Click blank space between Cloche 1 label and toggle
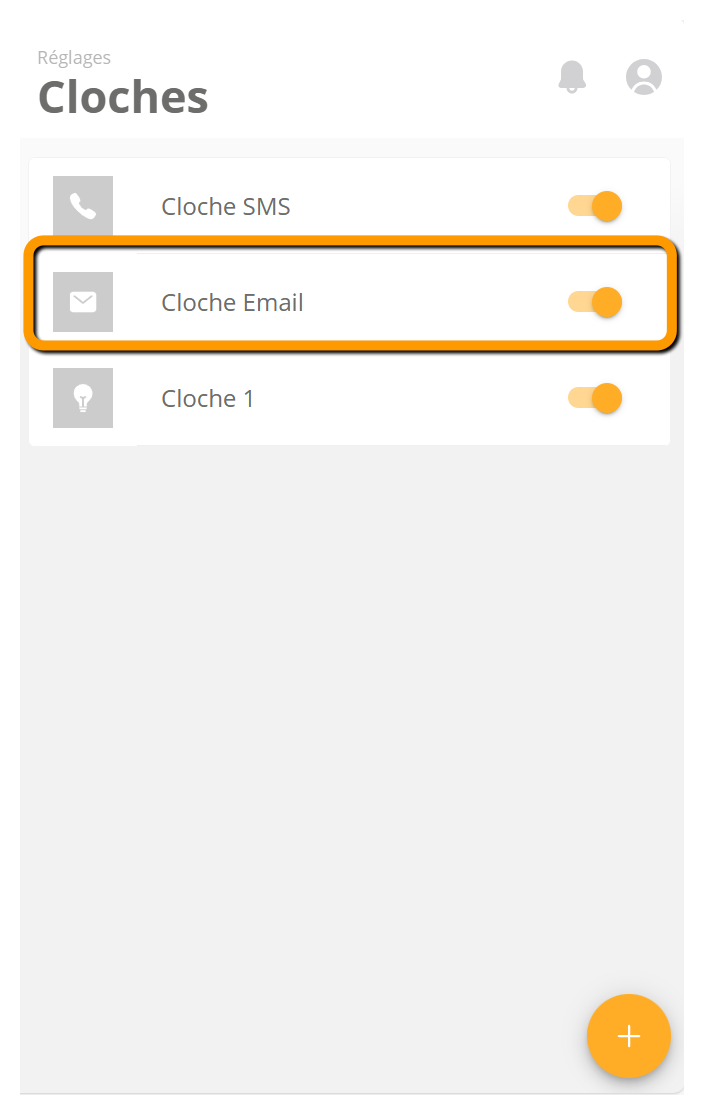The height and width of the screenshot is (1115, 704). [409, 398]
